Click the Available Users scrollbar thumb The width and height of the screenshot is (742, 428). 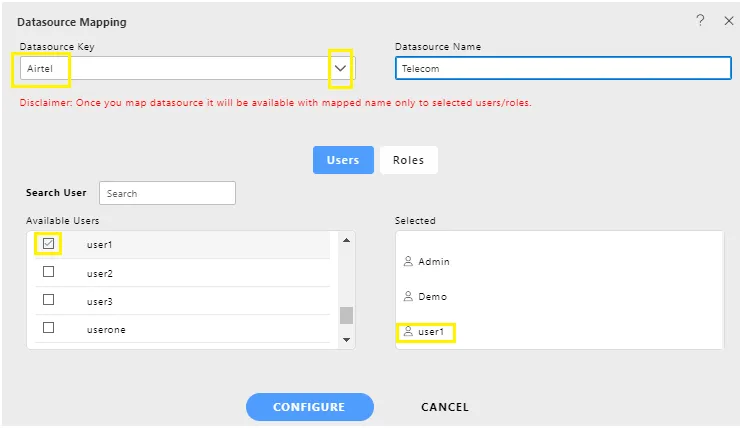[347, 315]
